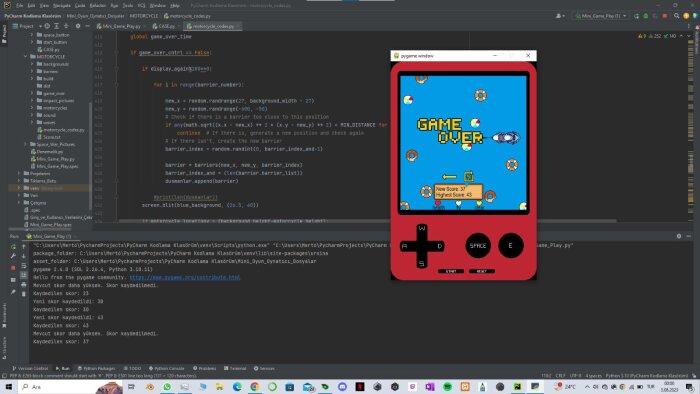
Task: Switch to the Mini_Game_Play.py editor tab
Action: tap(121, 26)
